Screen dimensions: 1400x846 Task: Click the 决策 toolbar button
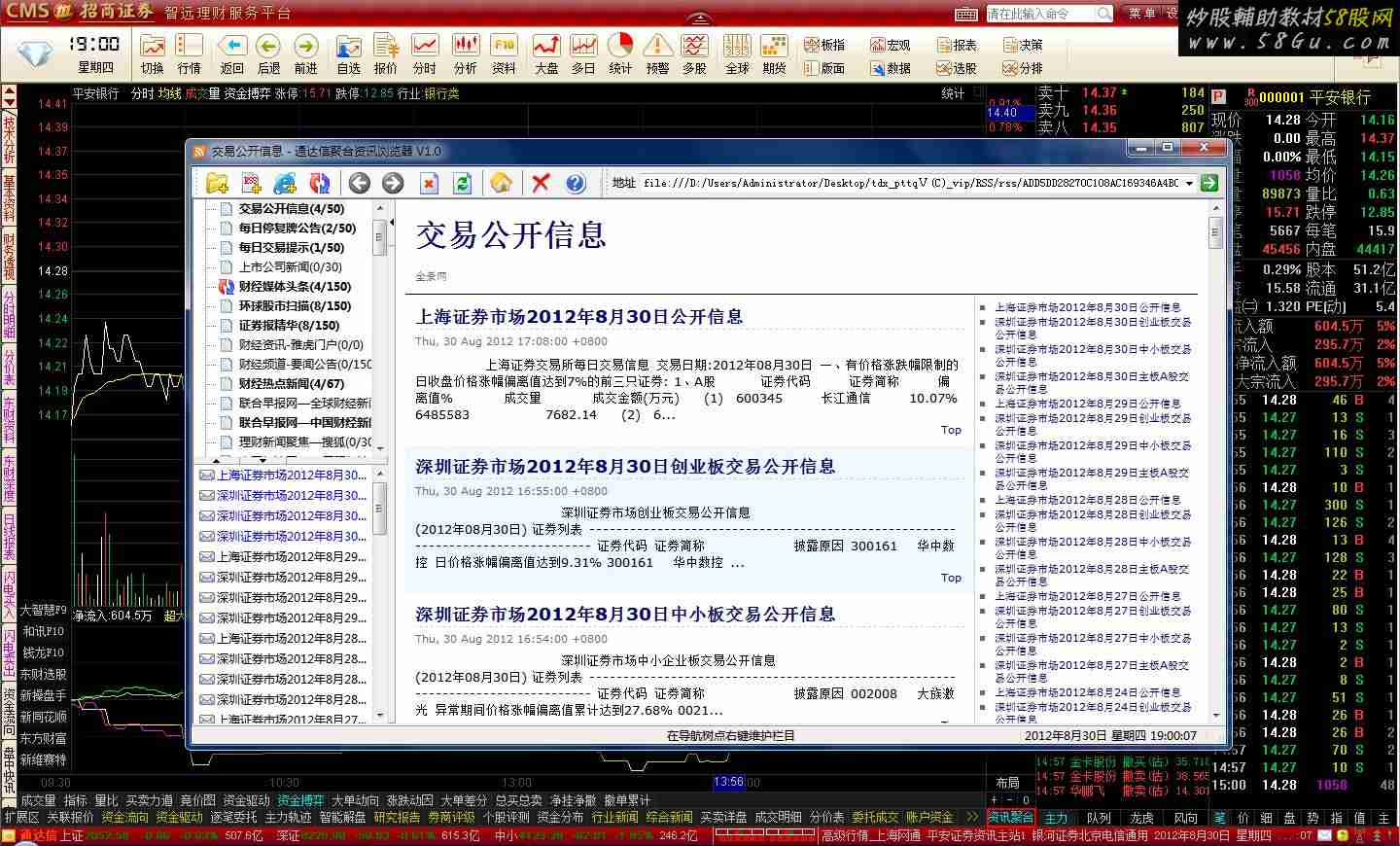pyautogui.click(x=1022, y=45)
